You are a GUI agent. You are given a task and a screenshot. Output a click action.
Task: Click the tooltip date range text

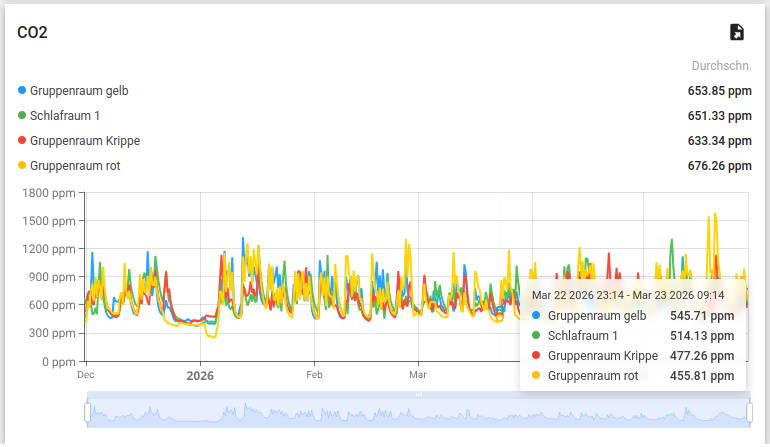point(628,295)
